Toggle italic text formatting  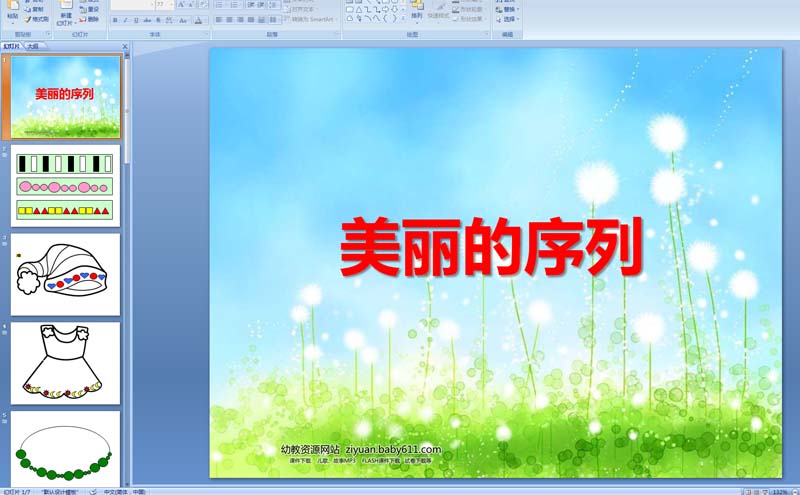tap(123, 19)
